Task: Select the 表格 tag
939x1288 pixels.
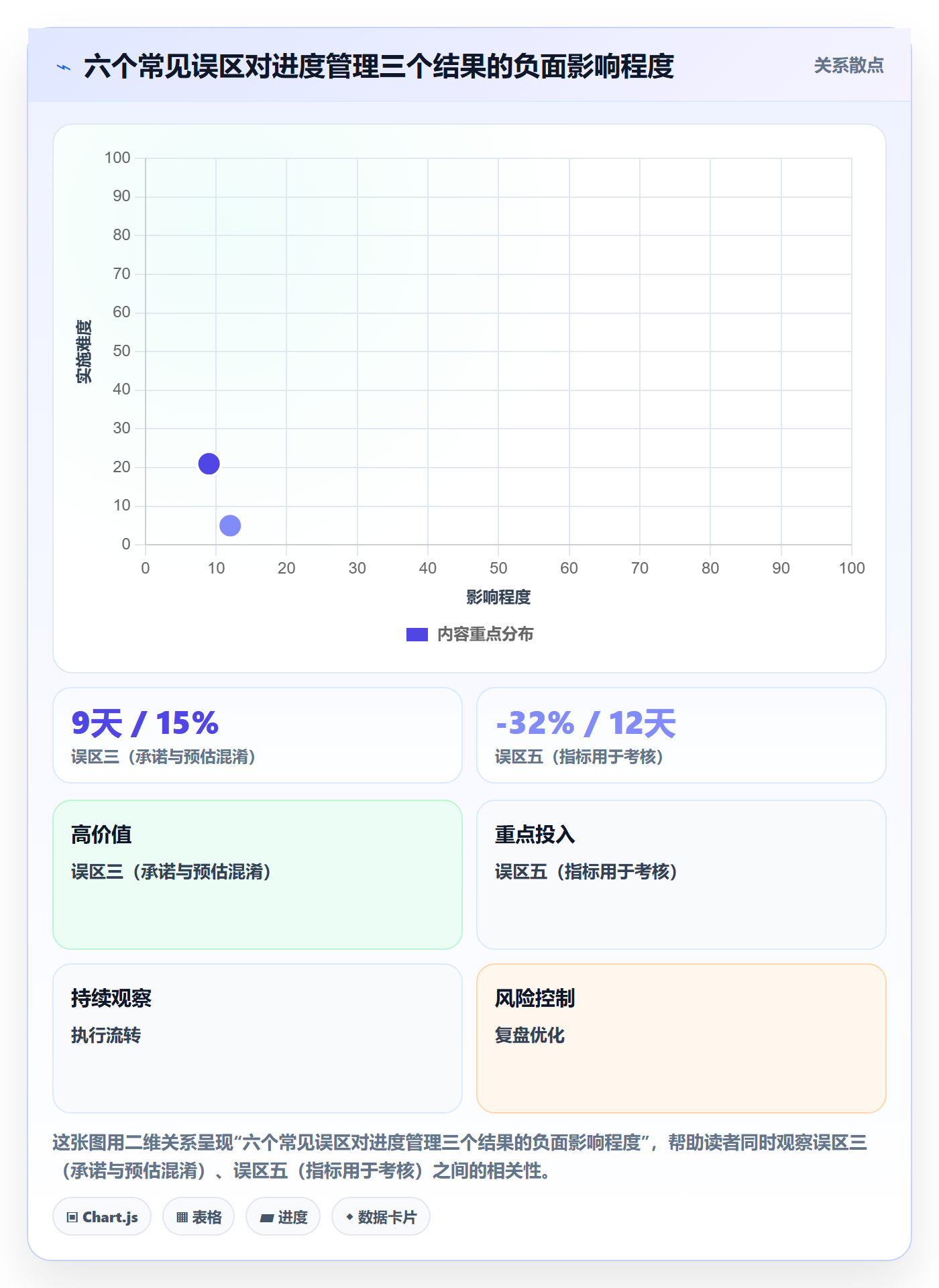Action: (199, 1217)
